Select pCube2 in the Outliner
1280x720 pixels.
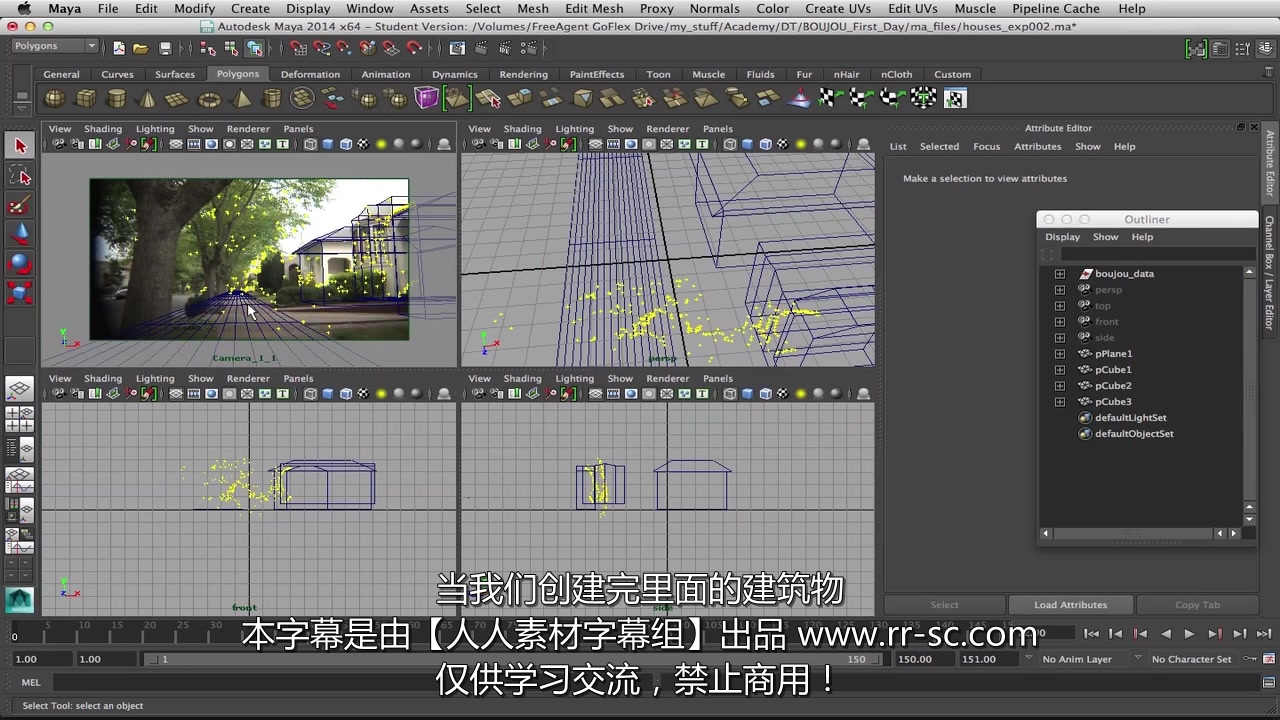(1113, 385)
